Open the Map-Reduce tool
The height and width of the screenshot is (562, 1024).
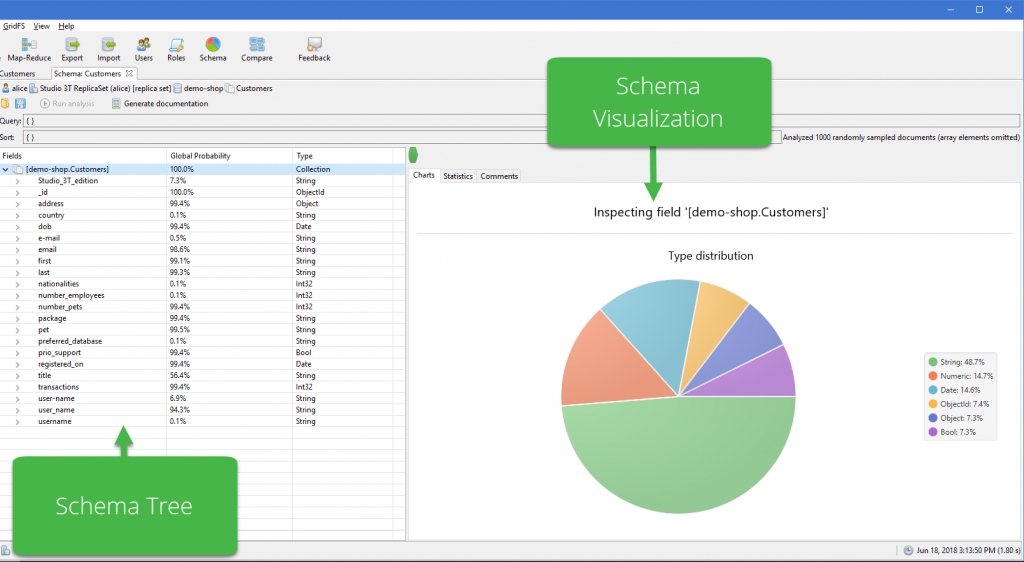tap(29, 46)
